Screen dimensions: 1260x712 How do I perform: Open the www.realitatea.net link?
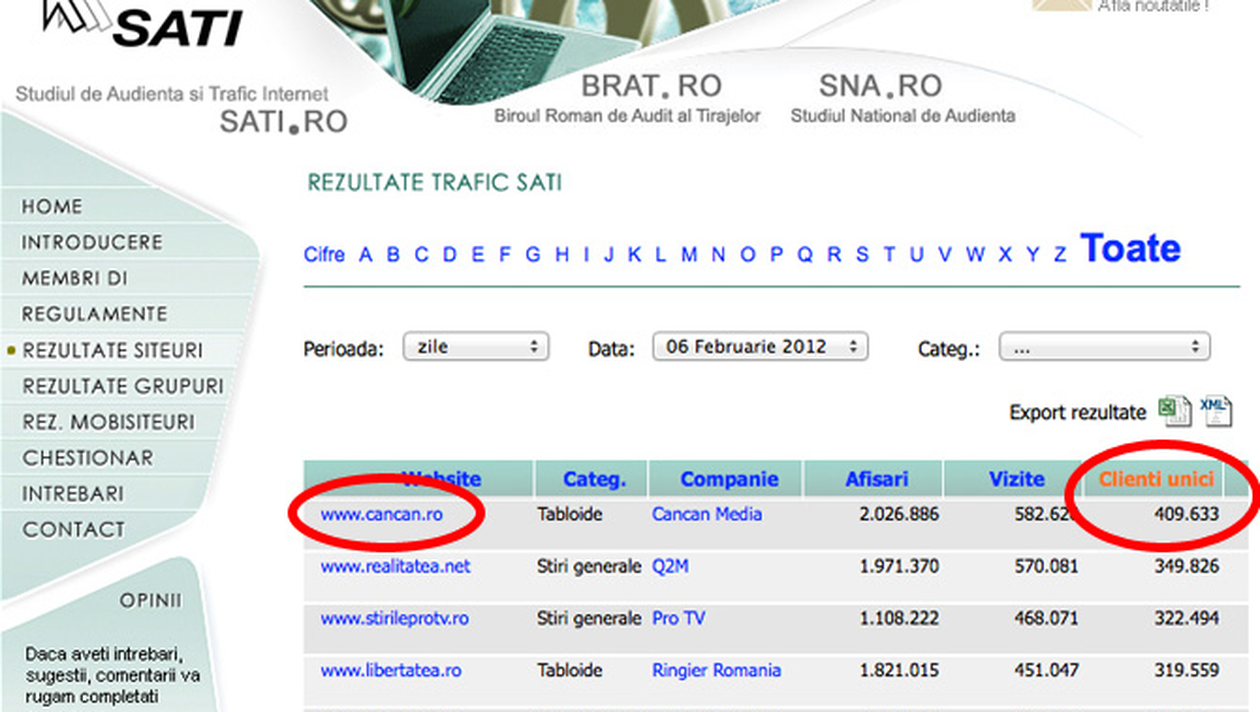point(395,566)
